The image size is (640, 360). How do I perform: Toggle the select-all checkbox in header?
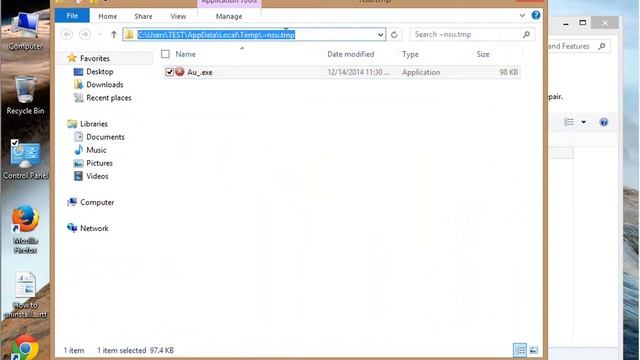point(165,54)
